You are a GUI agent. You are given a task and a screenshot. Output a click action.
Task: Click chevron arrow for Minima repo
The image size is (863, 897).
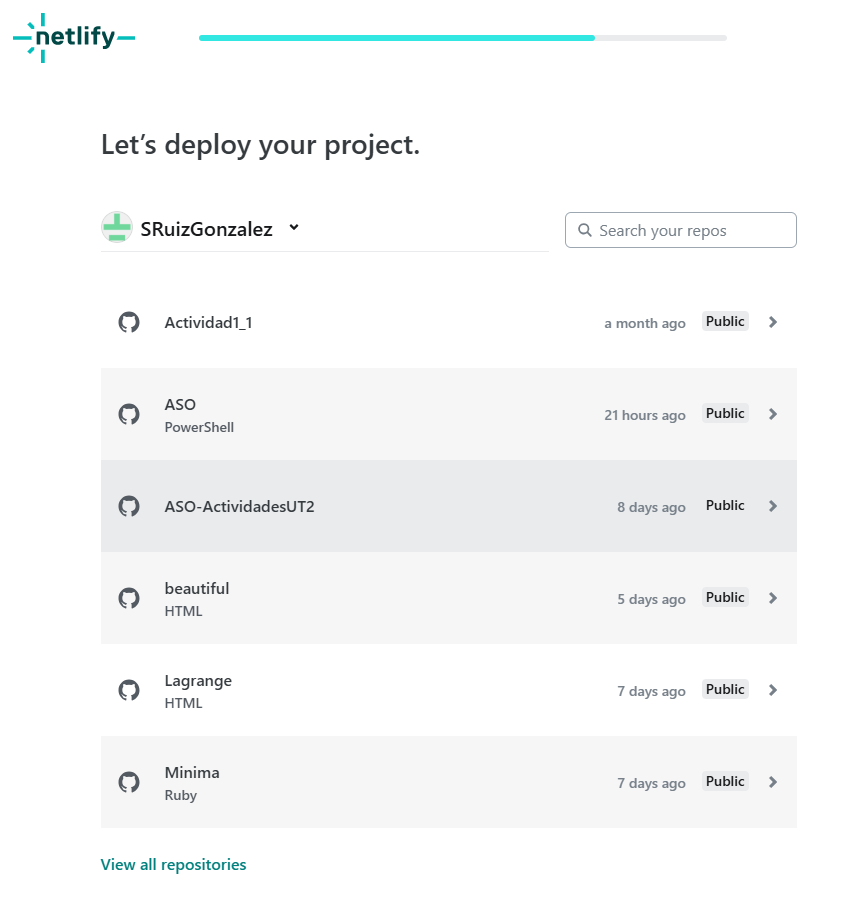click(773, 782)
